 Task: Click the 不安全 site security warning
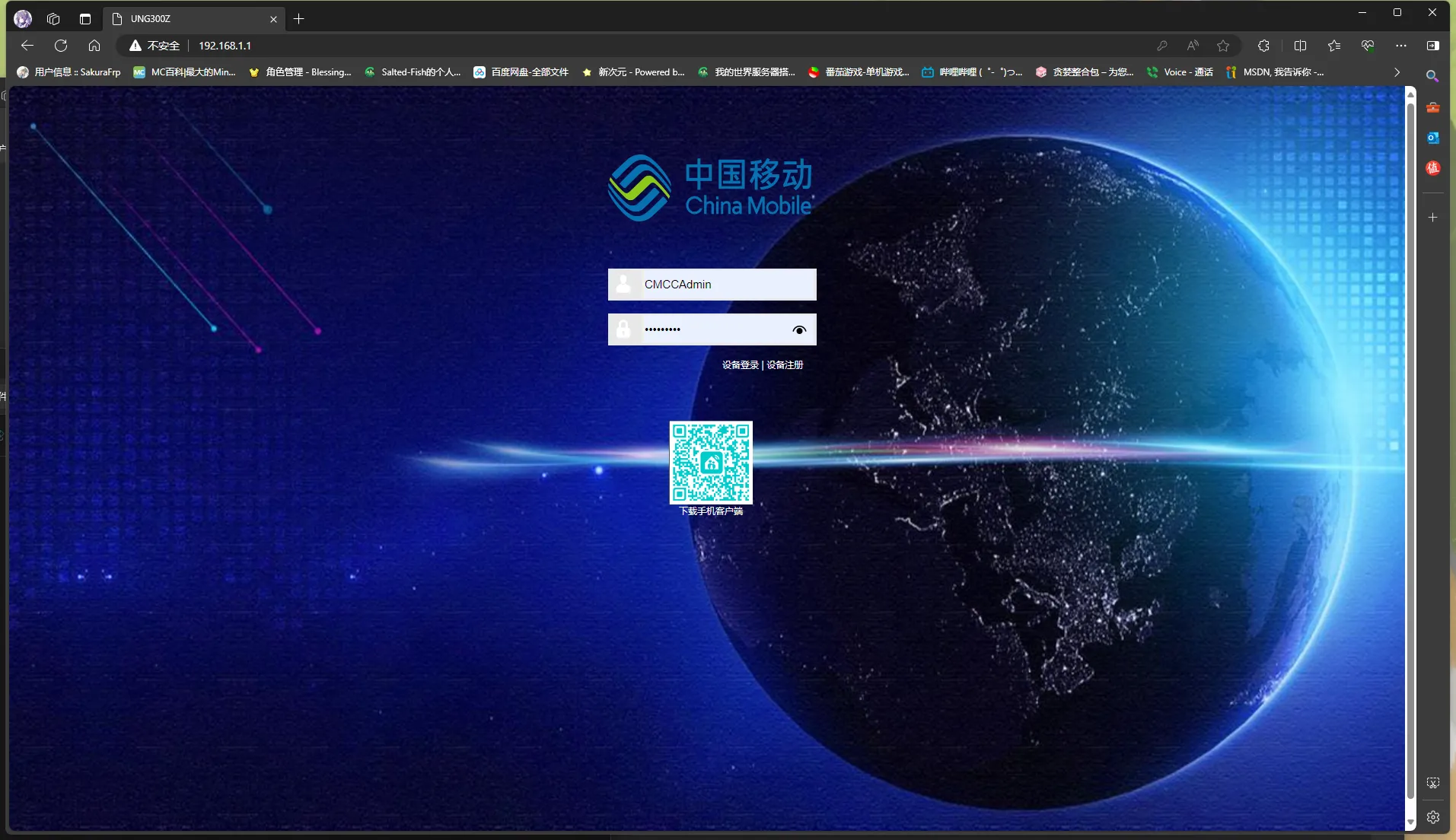(x=155, y=46)
